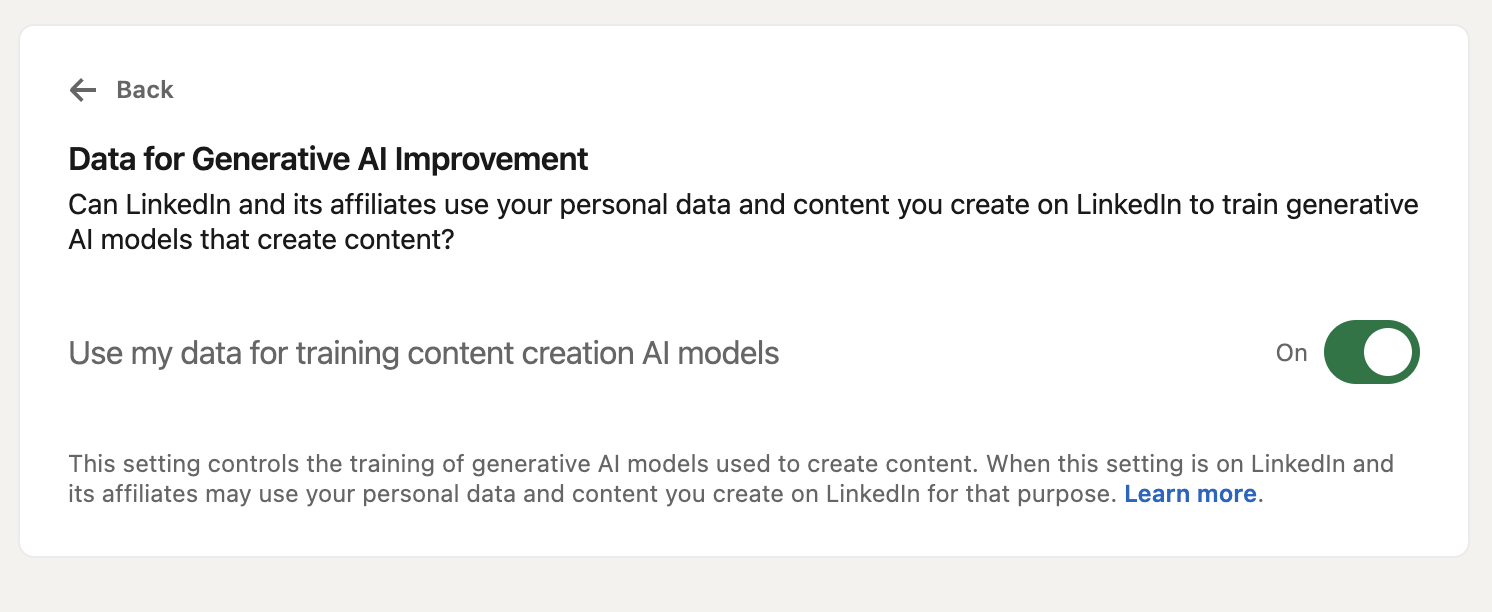
Task: Click the white knob of the toggle
Action: (x=1388, y=352)
